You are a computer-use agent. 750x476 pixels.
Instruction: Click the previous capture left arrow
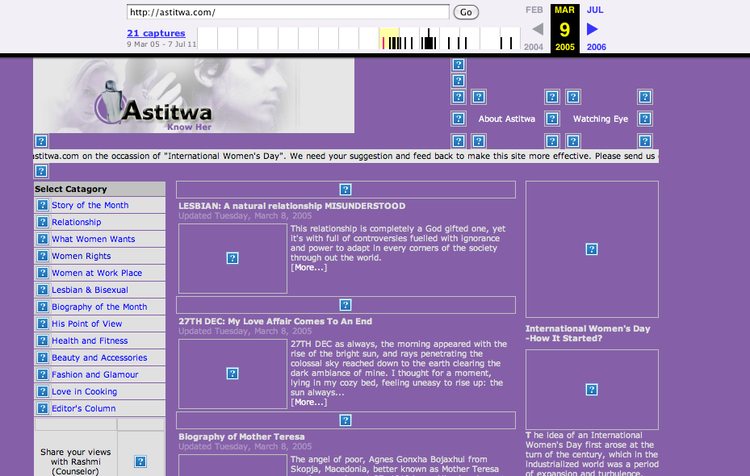coord(537,29)
